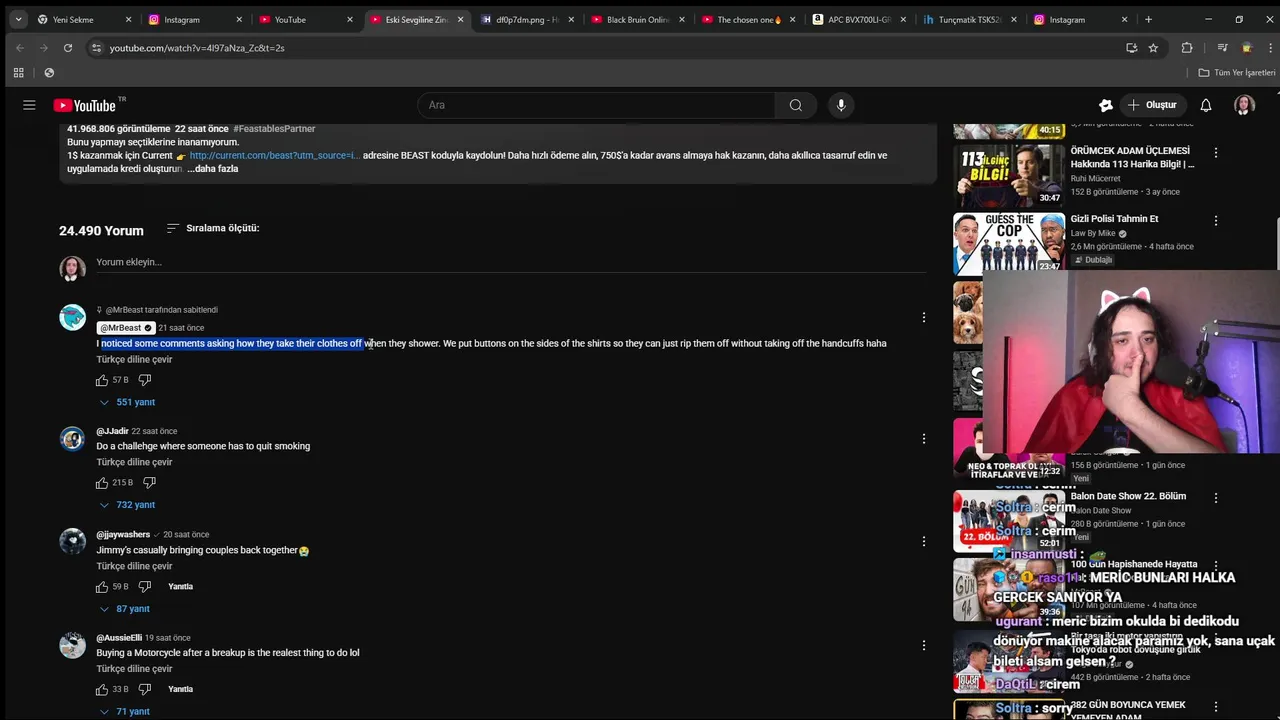
Task: Open the Gizli Polisi Tahmin Et thumbnail
Action: coord(1008,243)
